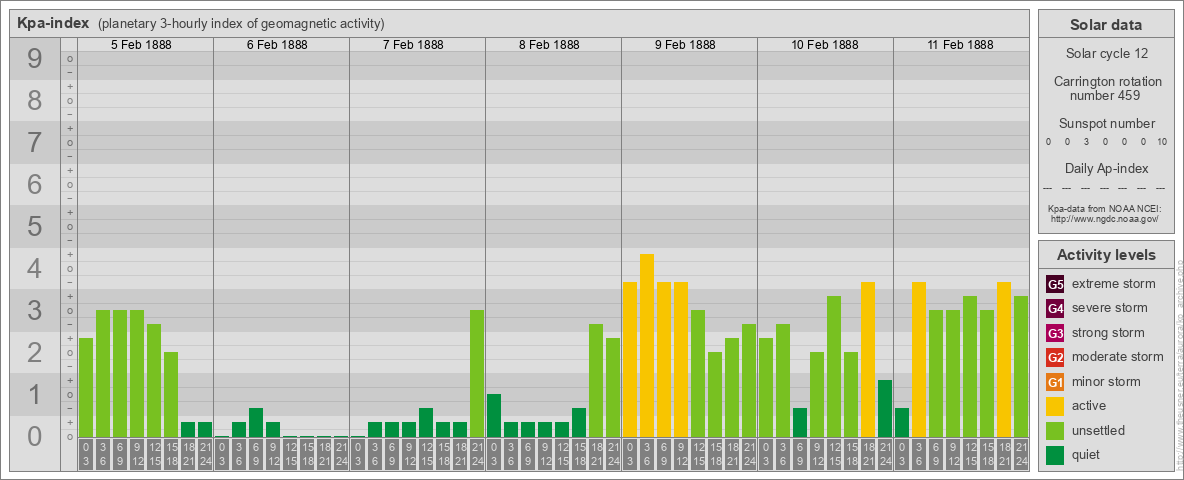
Task: Select the 21-24h green bar on 7 Feb
Action: point(476,374)
